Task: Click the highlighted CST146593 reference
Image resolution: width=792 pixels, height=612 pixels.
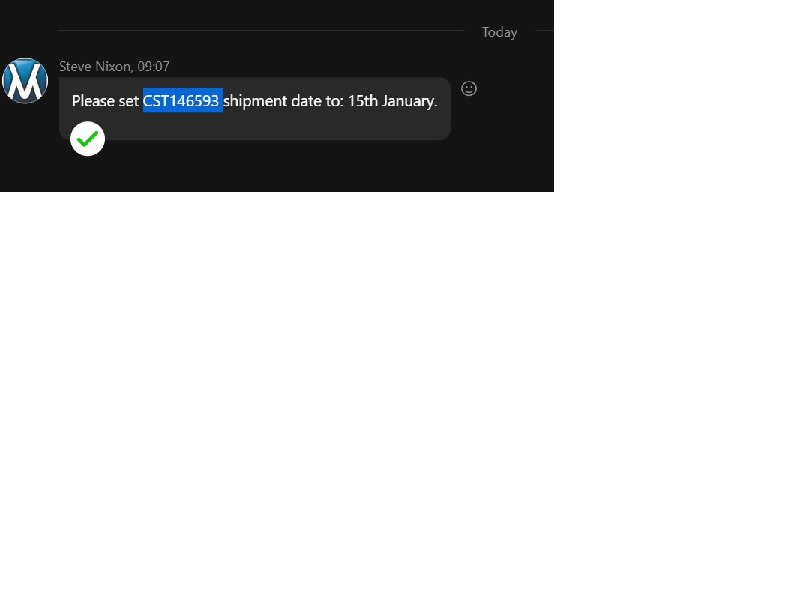Action: 182,100
